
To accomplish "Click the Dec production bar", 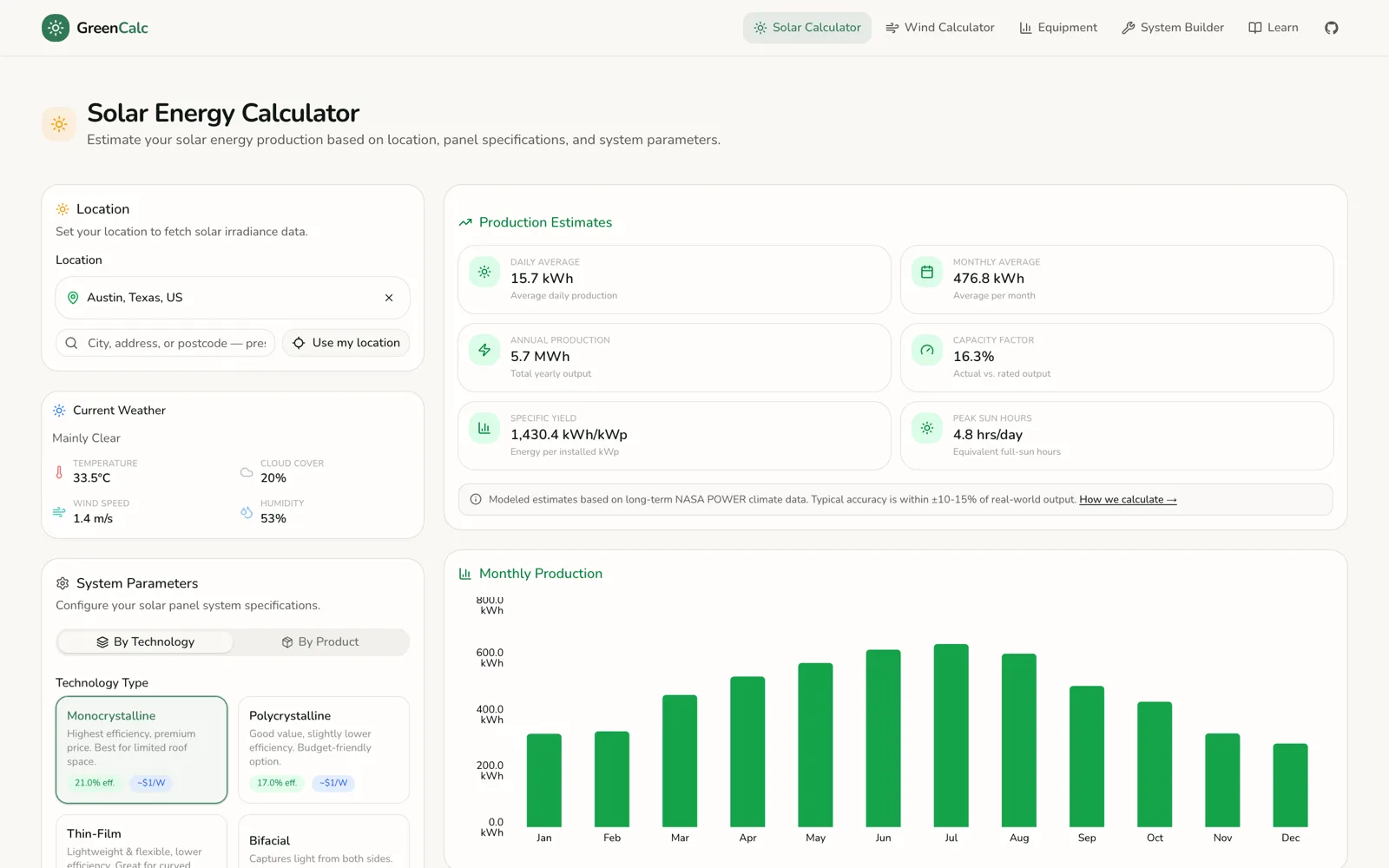I will 1290,786.
